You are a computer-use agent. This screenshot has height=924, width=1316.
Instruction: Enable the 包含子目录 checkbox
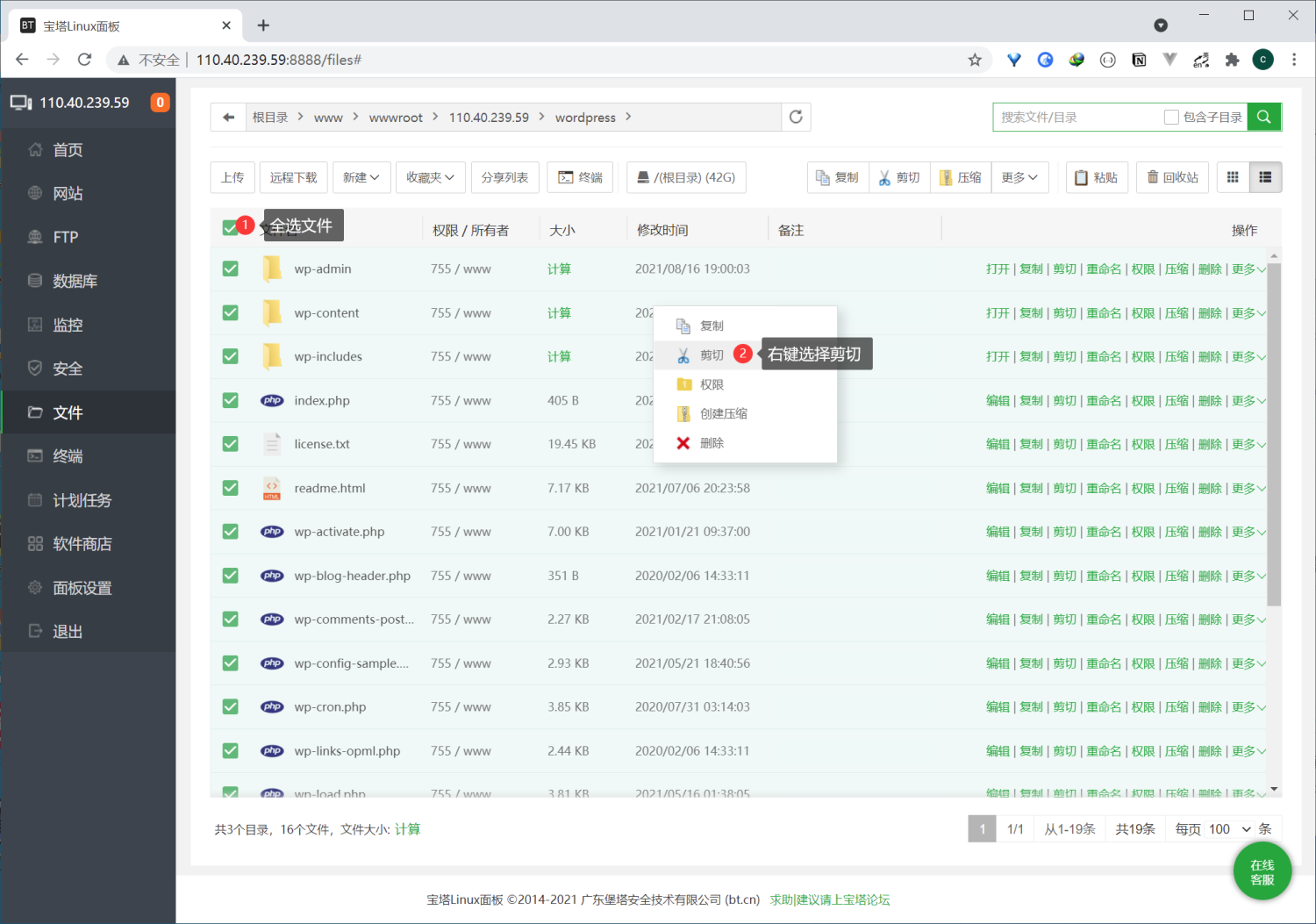tap(1171, 117)
